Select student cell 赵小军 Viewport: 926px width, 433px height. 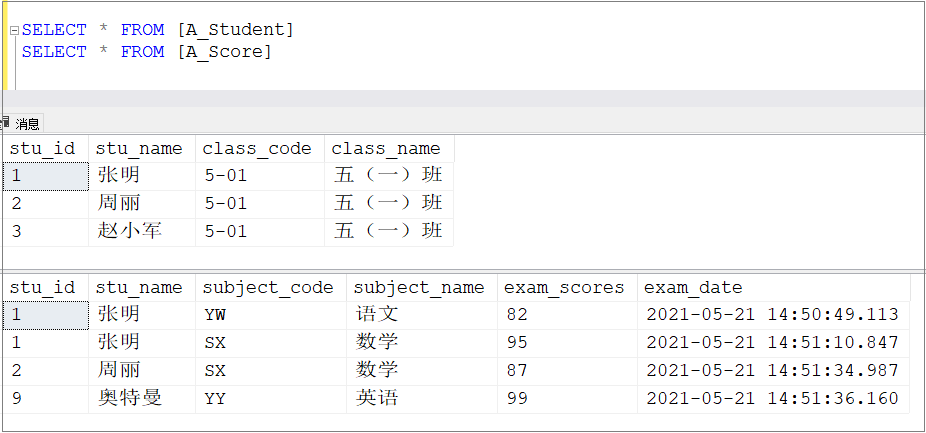point(131,232)
